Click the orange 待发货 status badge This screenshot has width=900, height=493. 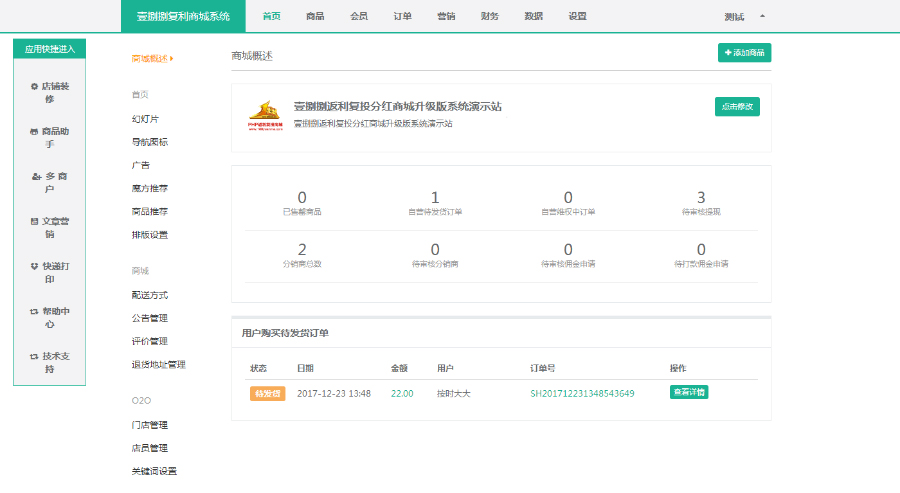267,394
